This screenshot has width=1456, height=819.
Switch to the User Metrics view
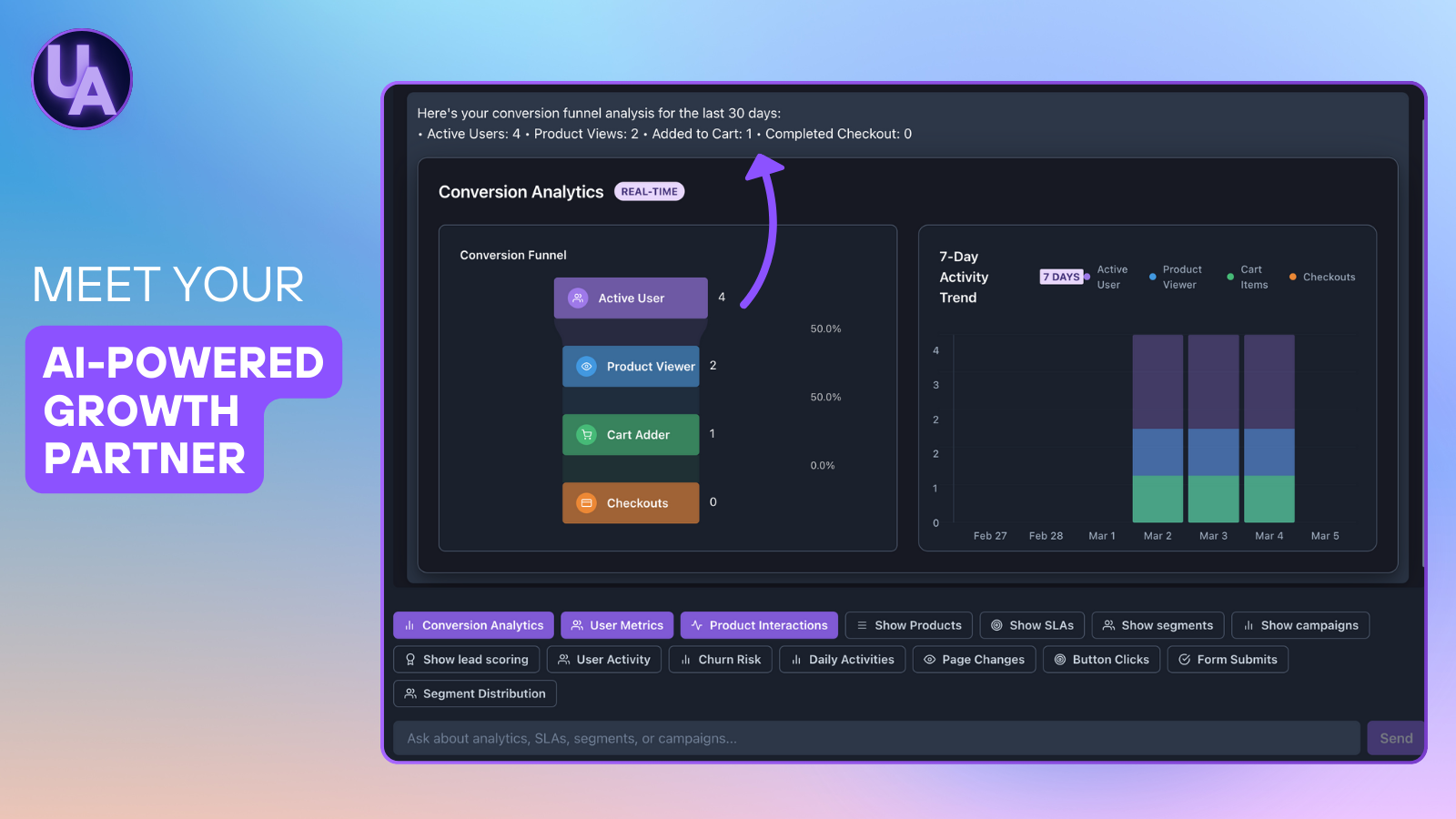(617, 625)
